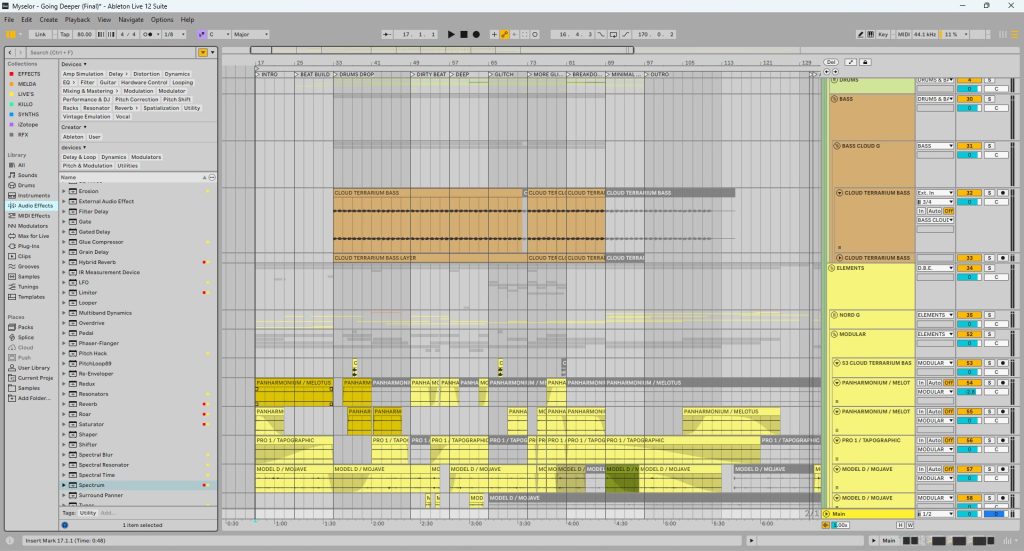Select the EFFECTS collection

click(x=29, y=74)
